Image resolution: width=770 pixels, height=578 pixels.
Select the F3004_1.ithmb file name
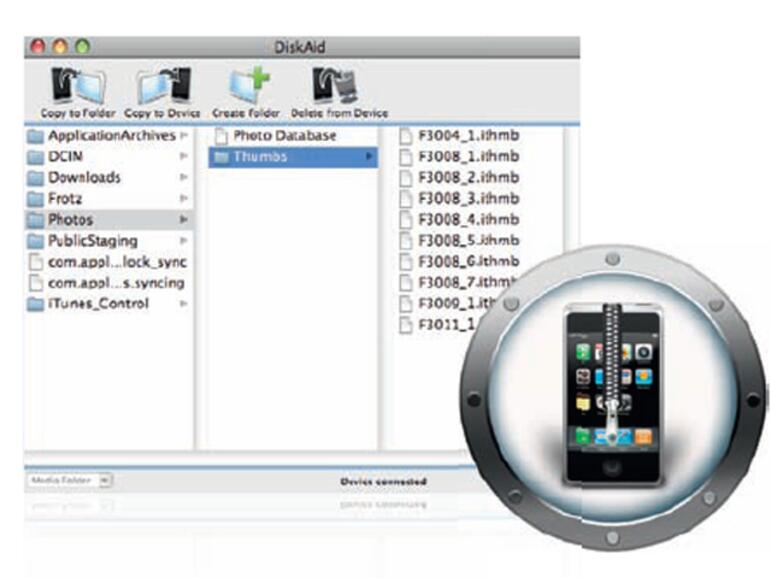(x=468, y=136)
